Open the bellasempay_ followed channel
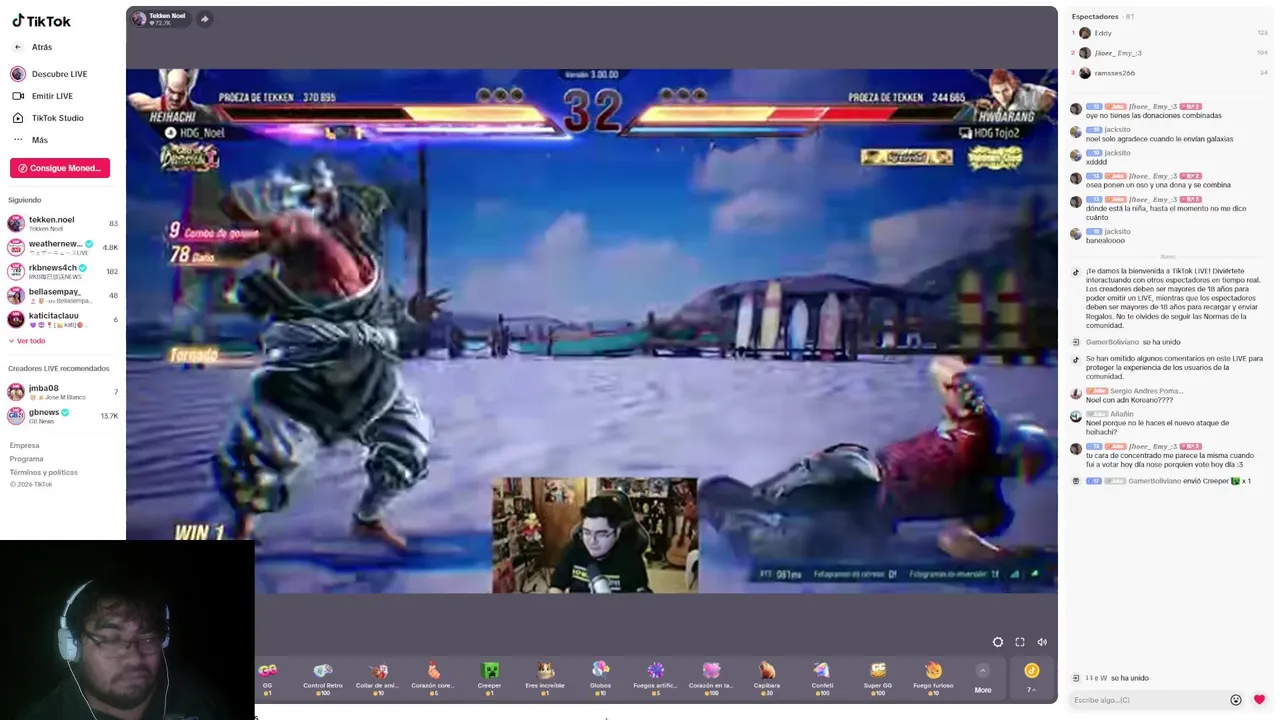This screenshot has height=720, width=1280. coord(62,295)
